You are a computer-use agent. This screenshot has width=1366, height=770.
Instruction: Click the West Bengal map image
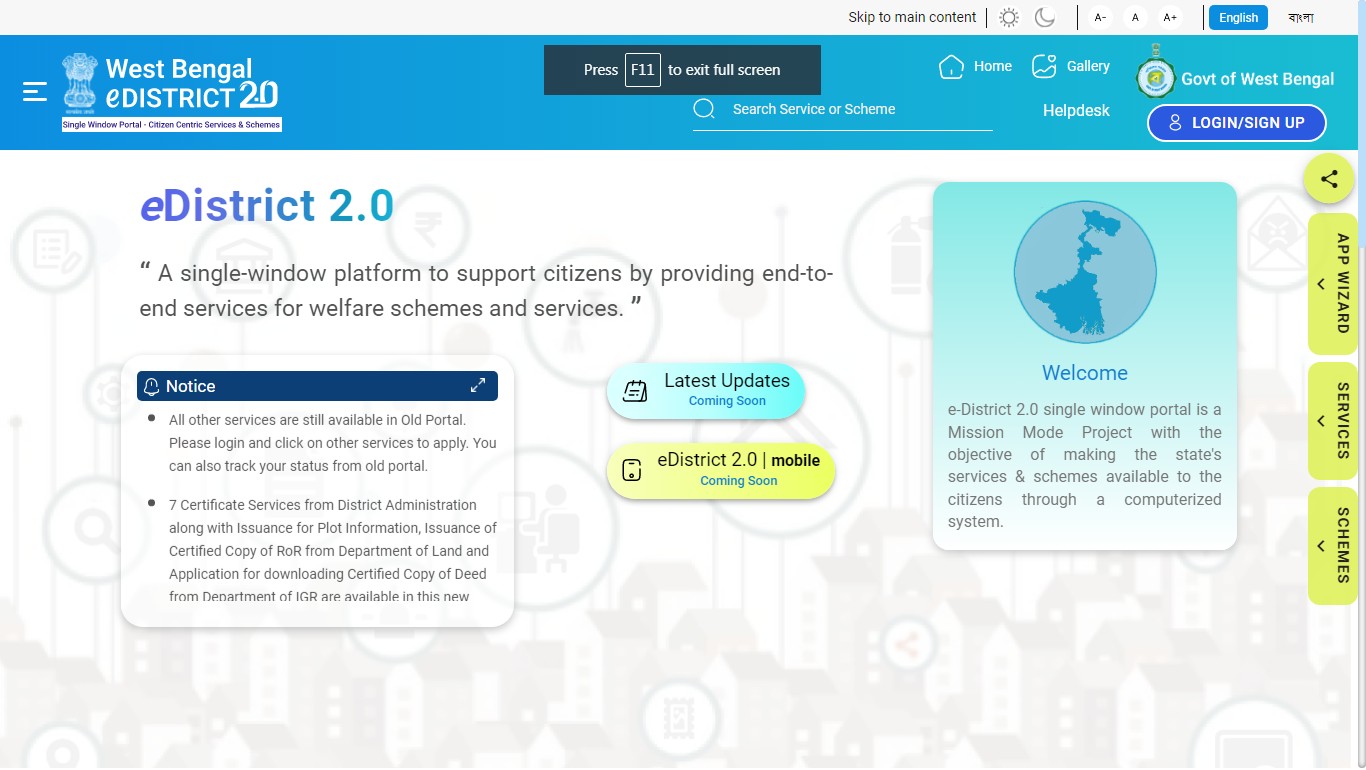pos(1085,272)
